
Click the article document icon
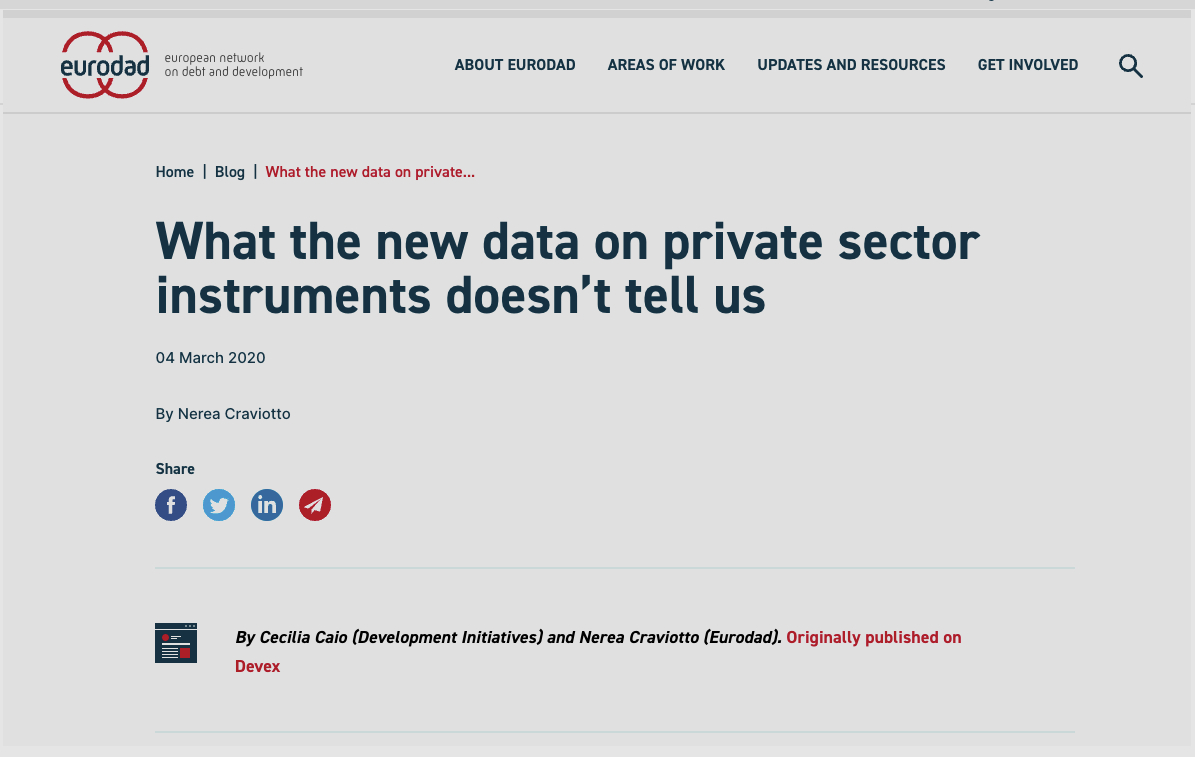point(176,642)
